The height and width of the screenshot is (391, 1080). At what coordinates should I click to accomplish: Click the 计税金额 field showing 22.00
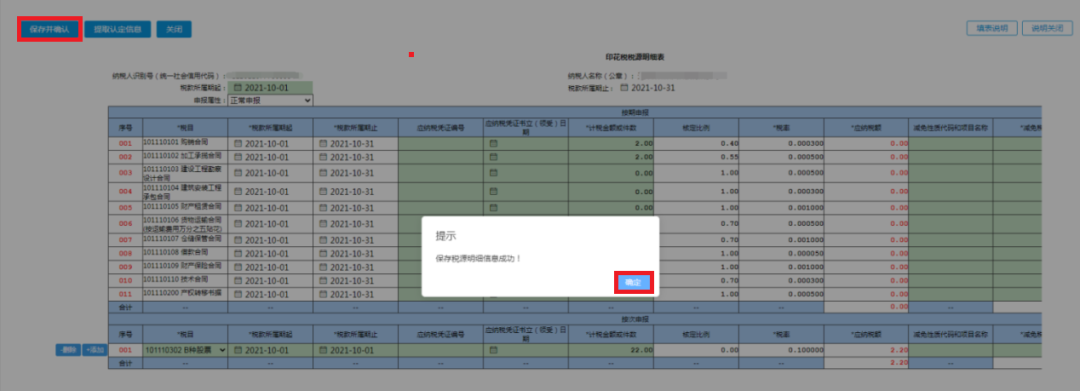(x=610, y=350)
